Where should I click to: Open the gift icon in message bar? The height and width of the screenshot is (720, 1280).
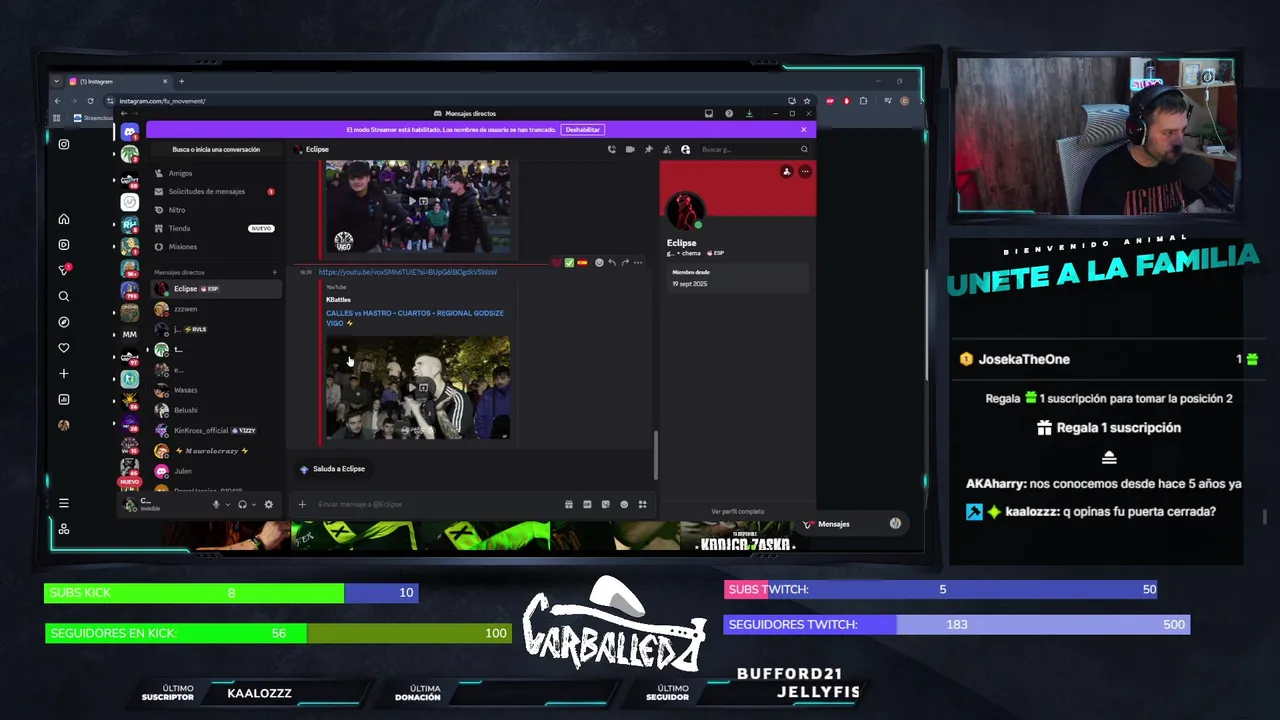568,504
